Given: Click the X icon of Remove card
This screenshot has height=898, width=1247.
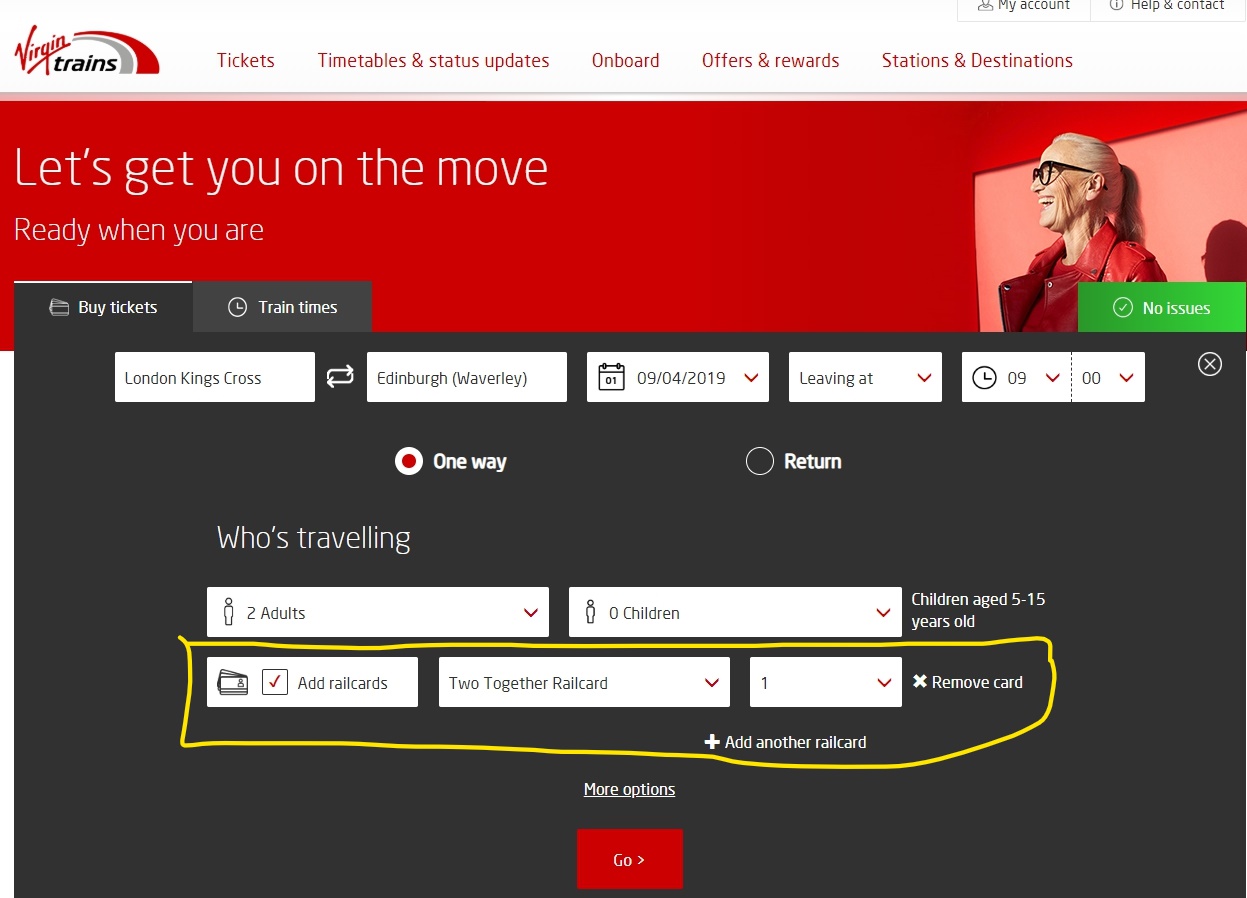Looking at the screenshot, I should [x=920, y=681].
